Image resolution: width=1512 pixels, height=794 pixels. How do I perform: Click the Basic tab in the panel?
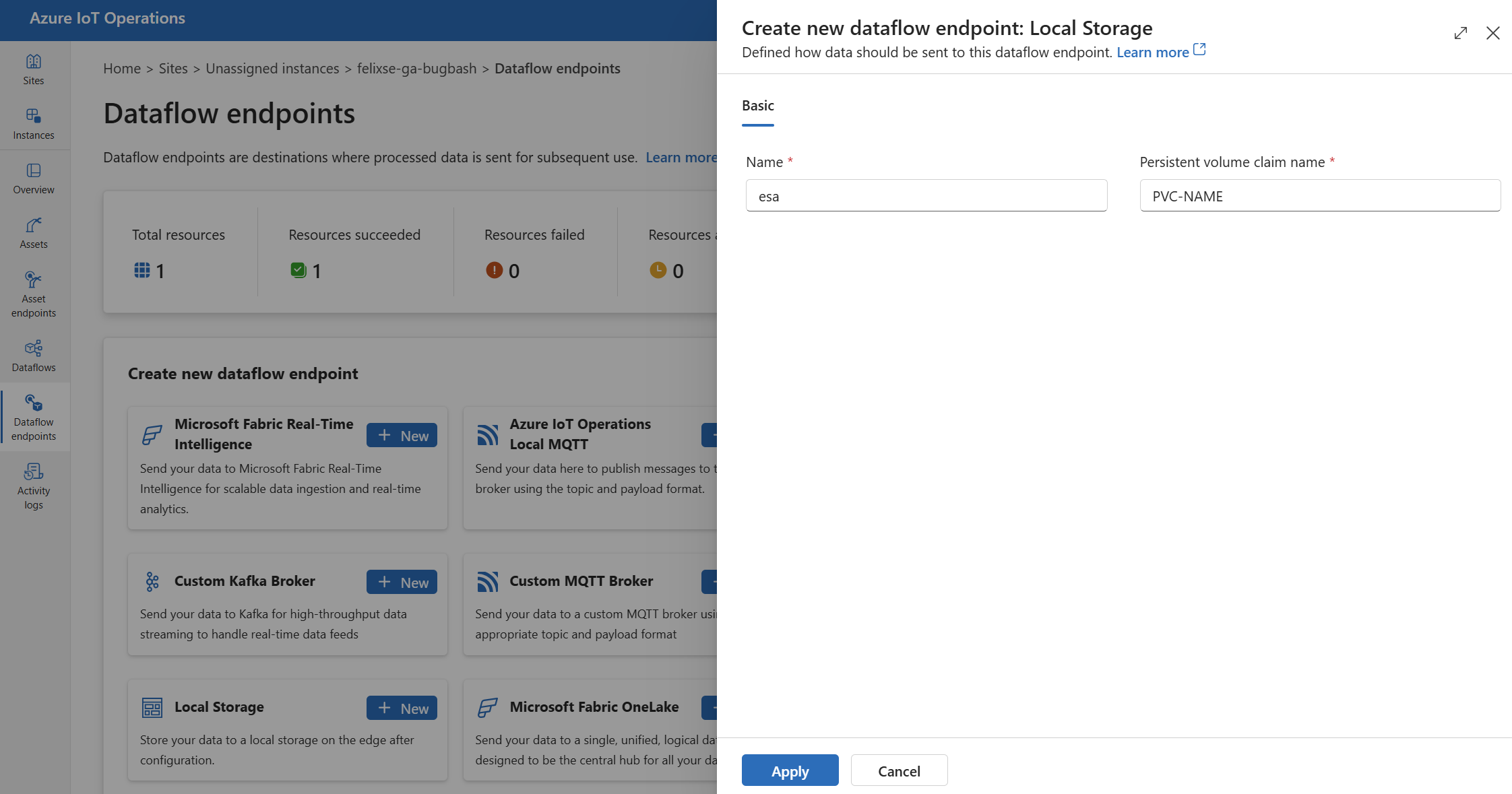(758, 105)
